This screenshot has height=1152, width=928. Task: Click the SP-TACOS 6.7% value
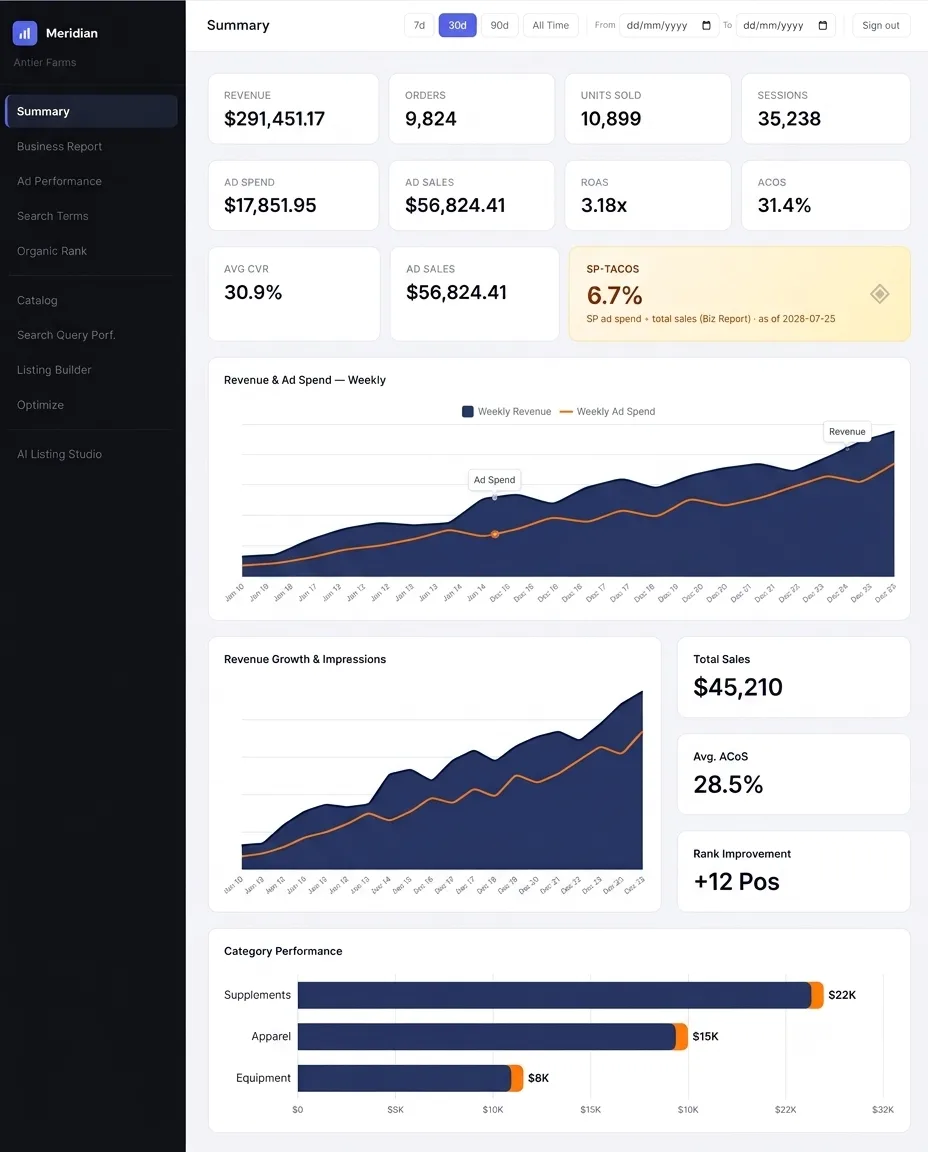[614, 295]
